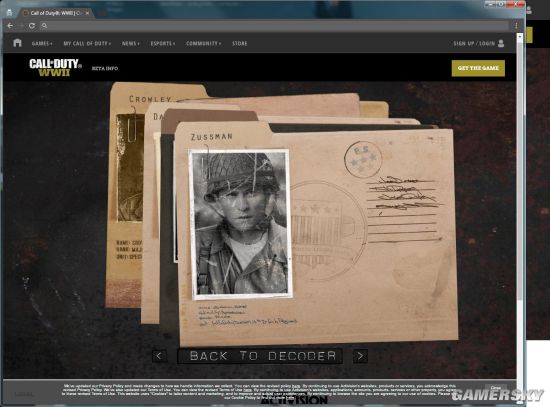550x407 pixels.
Task: Open the Store menu item
Action: (x=240, y=44)
